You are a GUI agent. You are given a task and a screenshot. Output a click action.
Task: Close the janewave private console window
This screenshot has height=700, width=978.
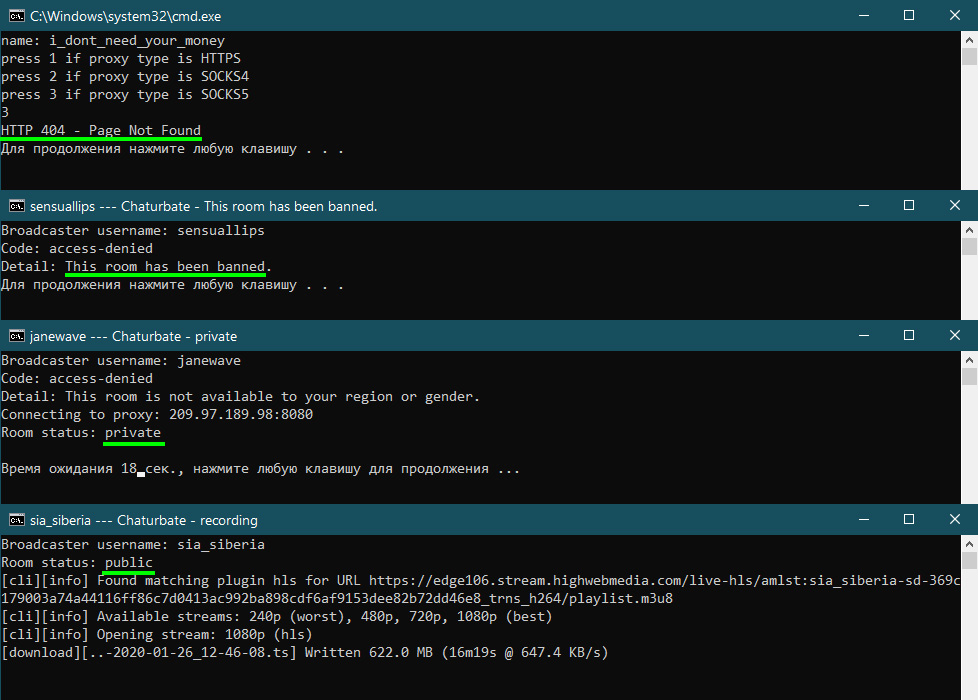click(x=955, y=335)
